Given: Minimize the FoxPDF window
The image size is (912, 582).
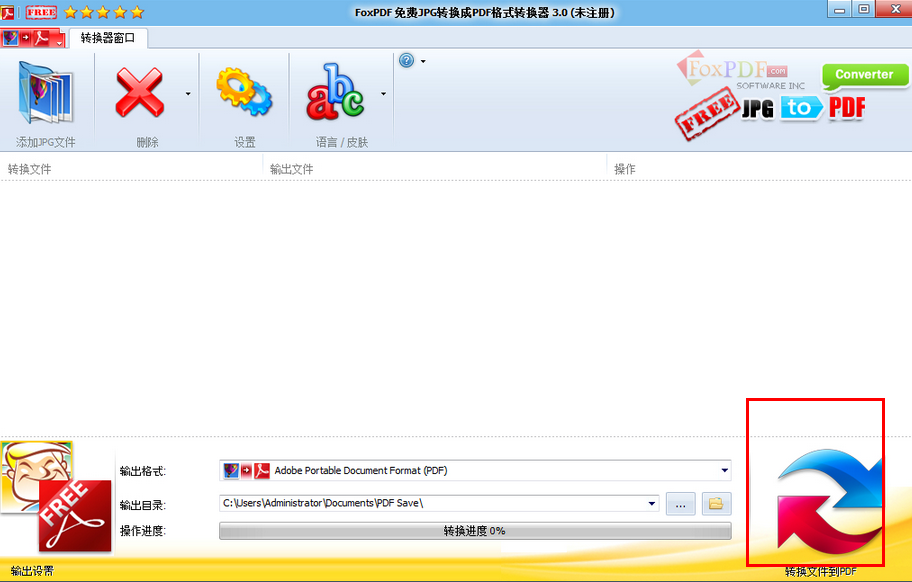Looking at the screenshot, I should click(x=839, y=9).
